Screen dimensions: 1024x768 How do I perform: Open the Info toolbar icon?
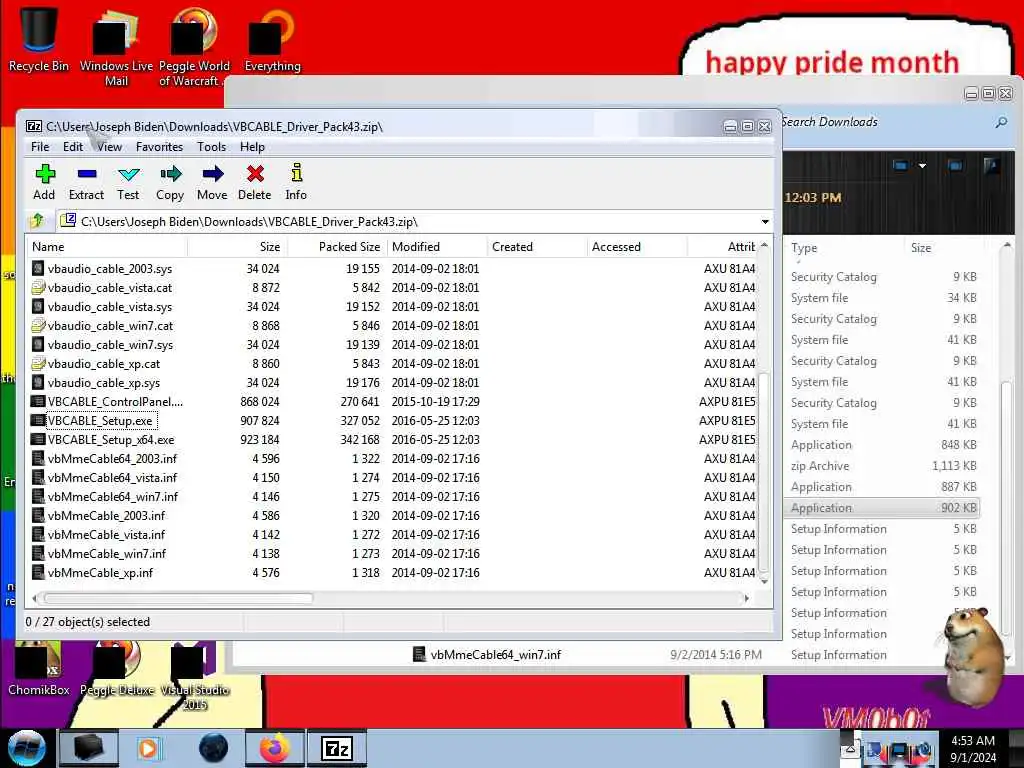point(296,182)
